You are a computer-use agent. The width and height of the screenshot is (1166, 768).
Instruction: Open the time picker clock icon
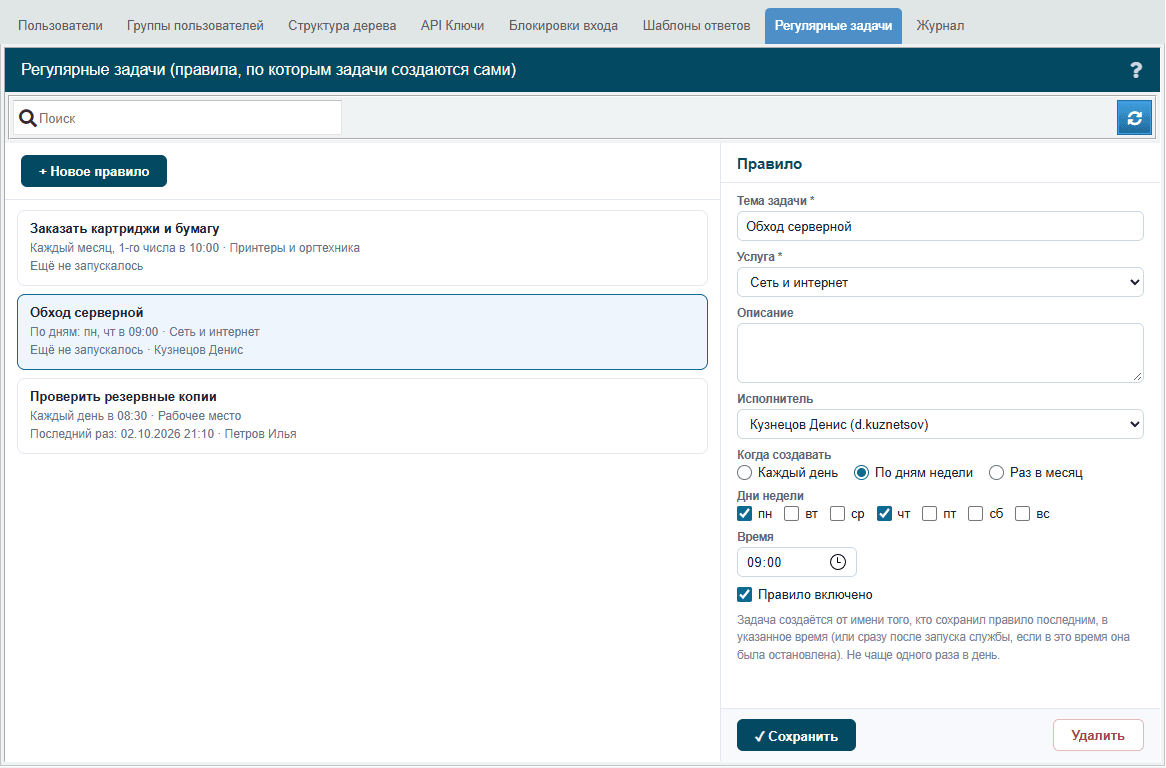coord(838,562)
